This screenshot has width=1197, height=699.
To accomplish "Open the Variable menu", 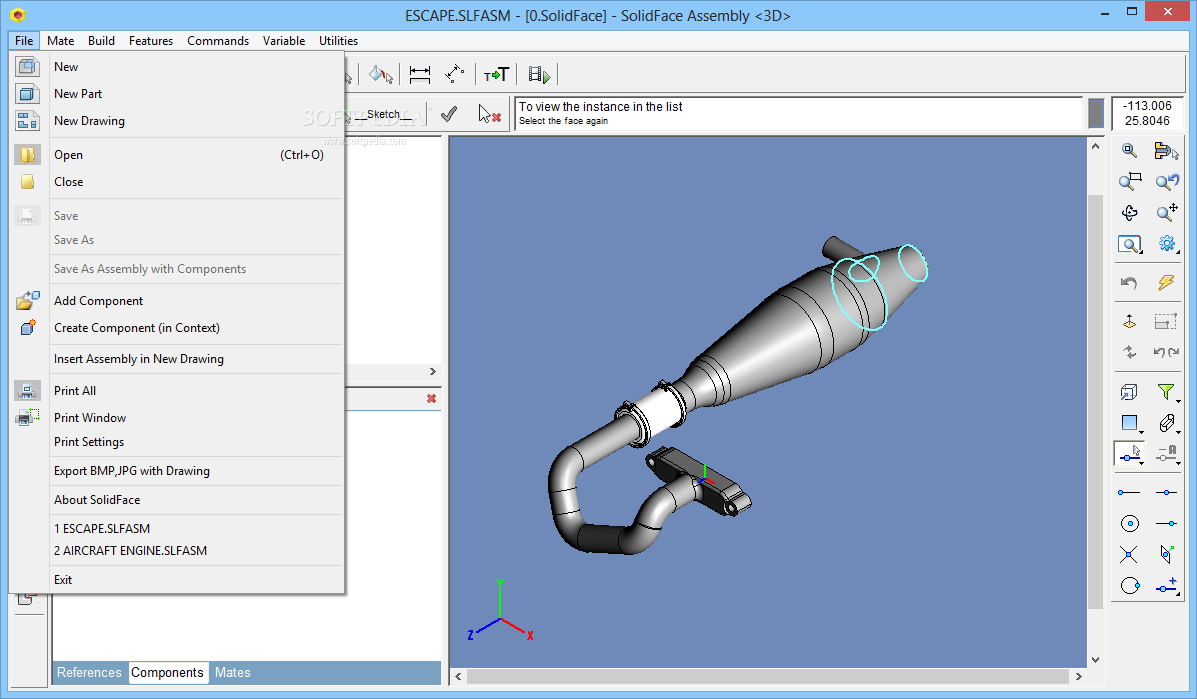I will (x=284, y=40).
